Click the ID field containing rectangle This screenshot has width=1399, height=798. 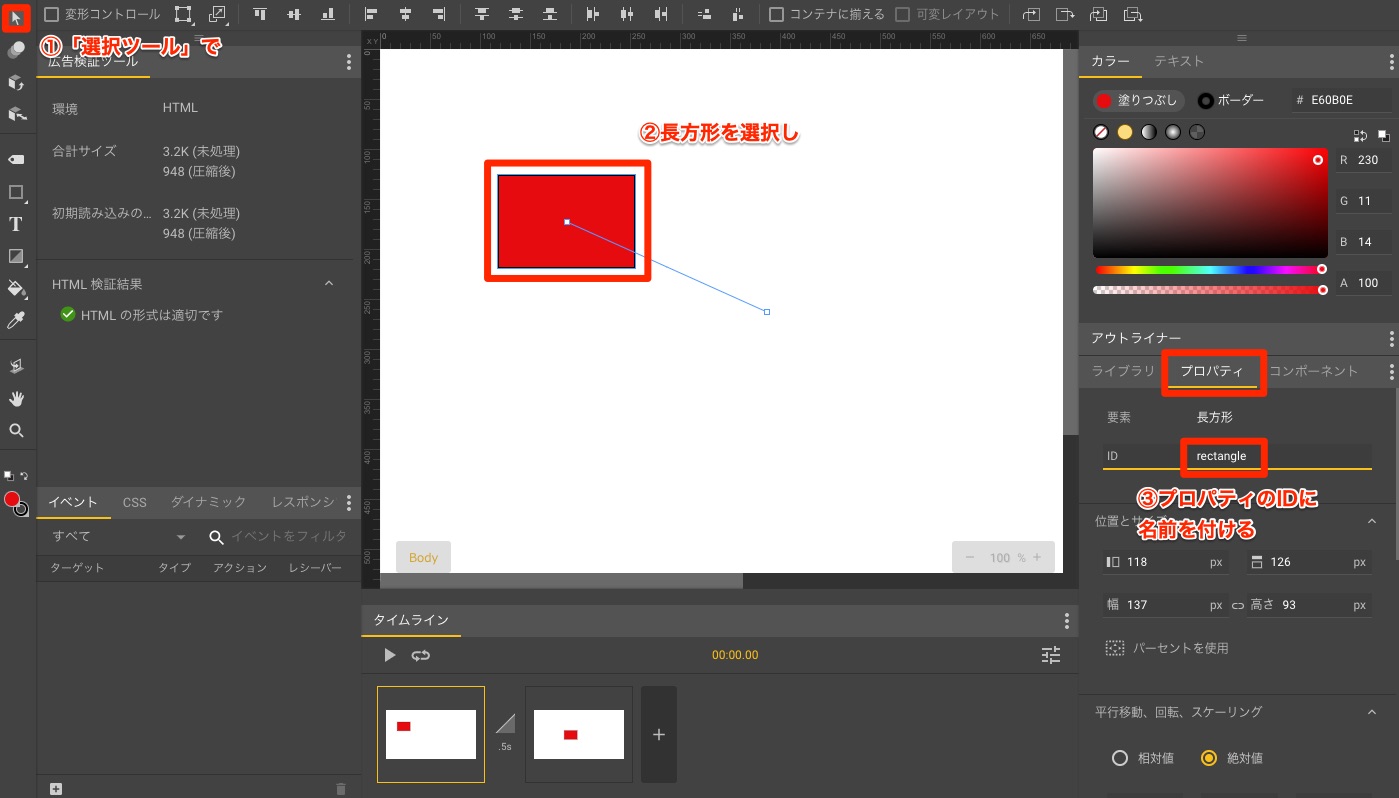click(x=1238, y=456)
